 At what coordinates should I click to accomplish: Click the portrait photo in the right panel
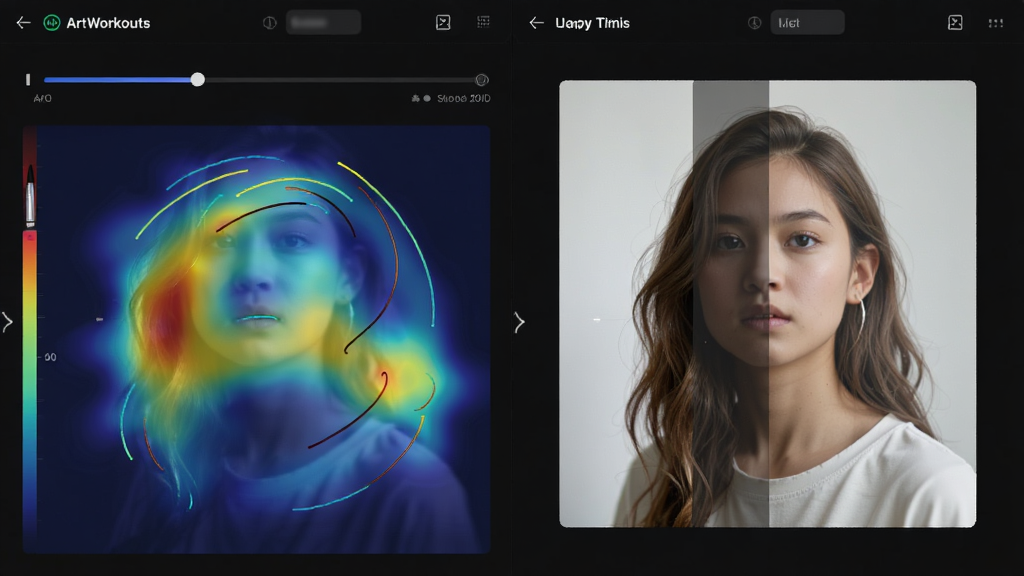768,304
